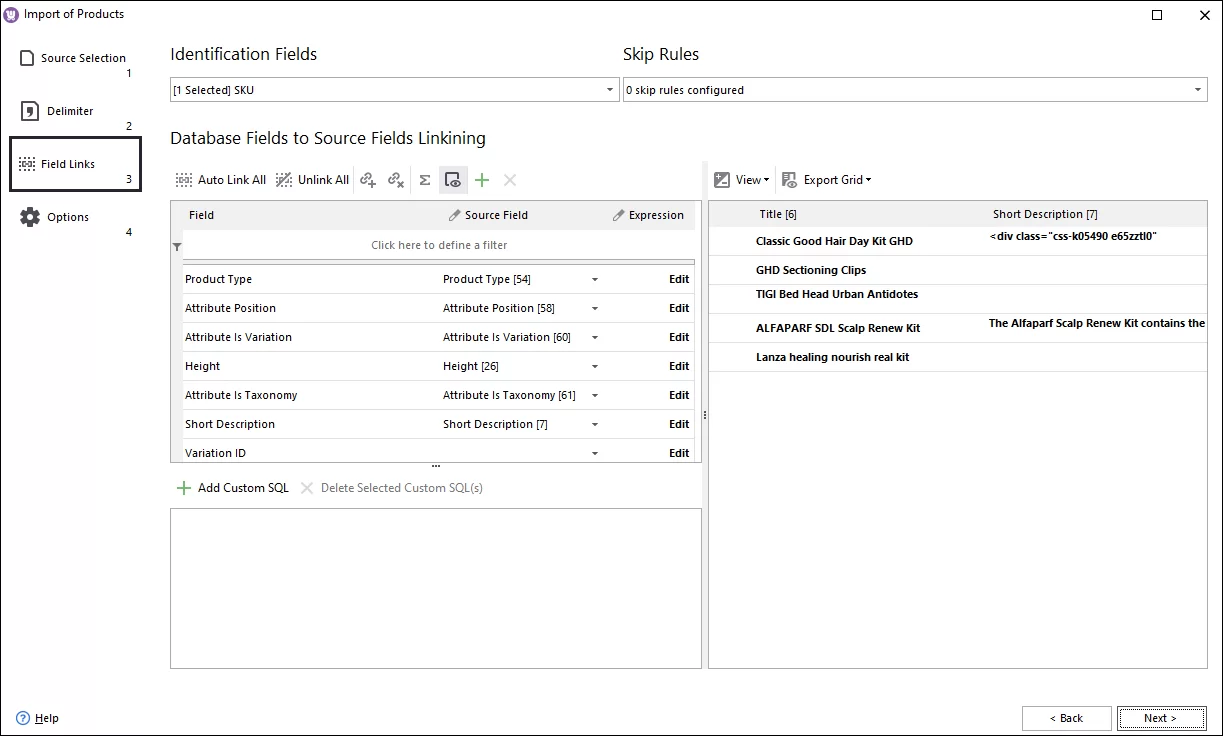This screenshot has width=1223, height=736.
Task: Click the Next button
Action: [x=1161, y=718]
